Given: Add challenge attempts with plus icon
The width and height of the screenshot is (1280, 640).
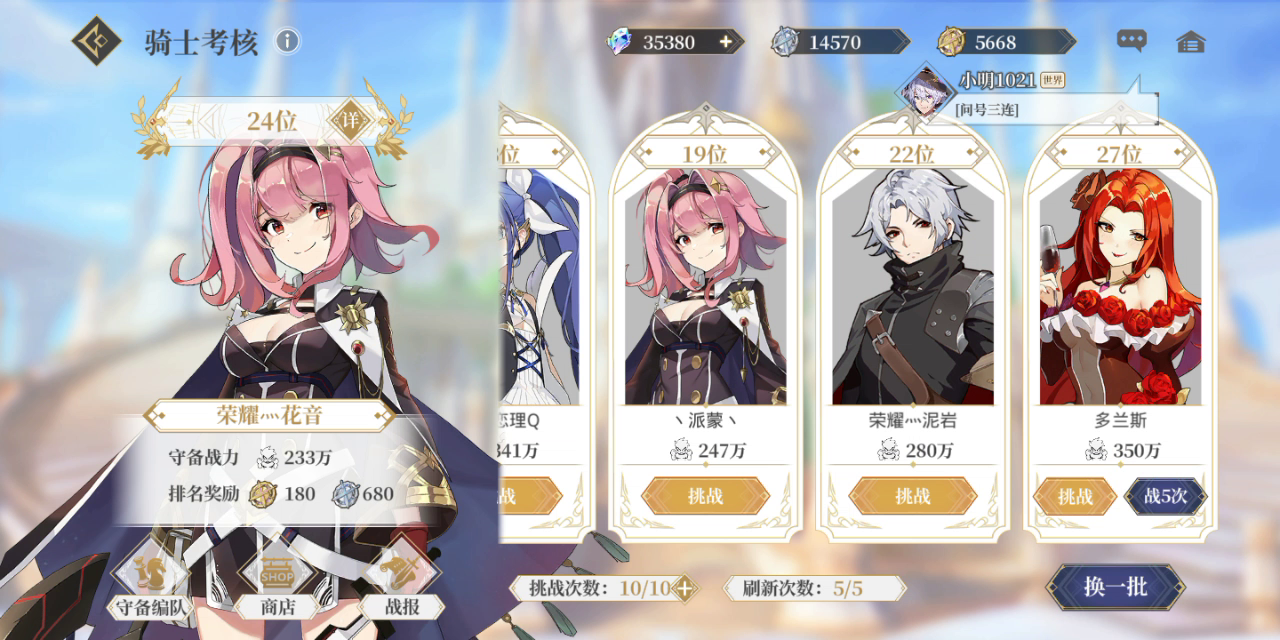Looking at the screenshot, I should (x=683, y=588).
